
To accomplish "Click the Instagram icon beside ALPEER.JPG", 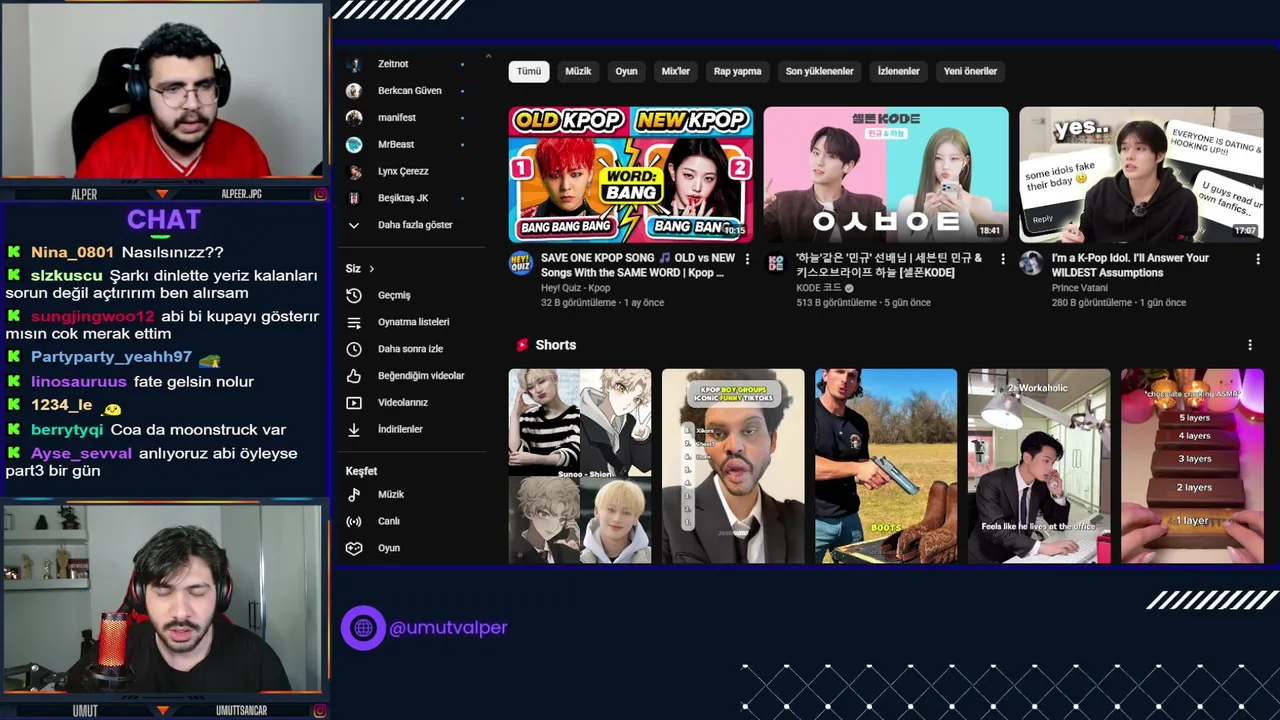I will coord(320,194).
